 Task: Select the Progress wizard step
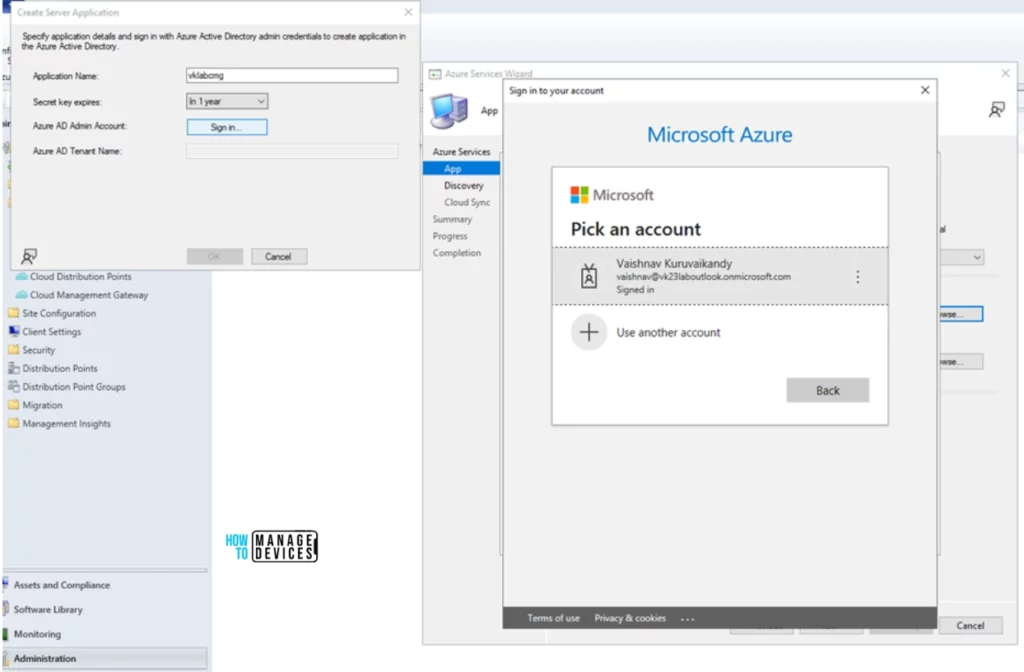coord(450,236)
